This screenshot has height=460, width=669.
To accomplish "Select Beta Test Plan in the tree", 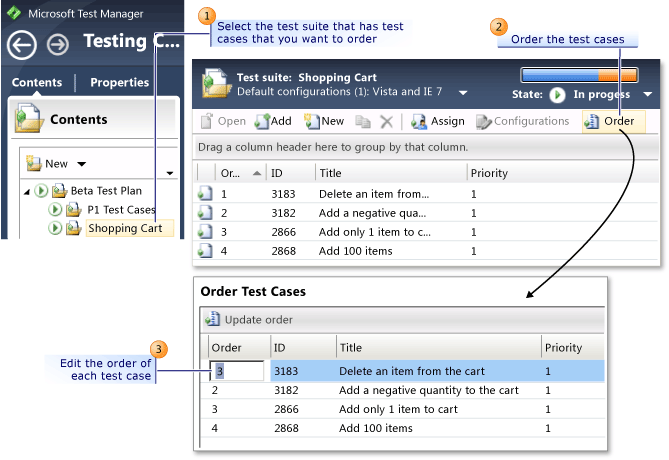I will click(x=106, y=190).
